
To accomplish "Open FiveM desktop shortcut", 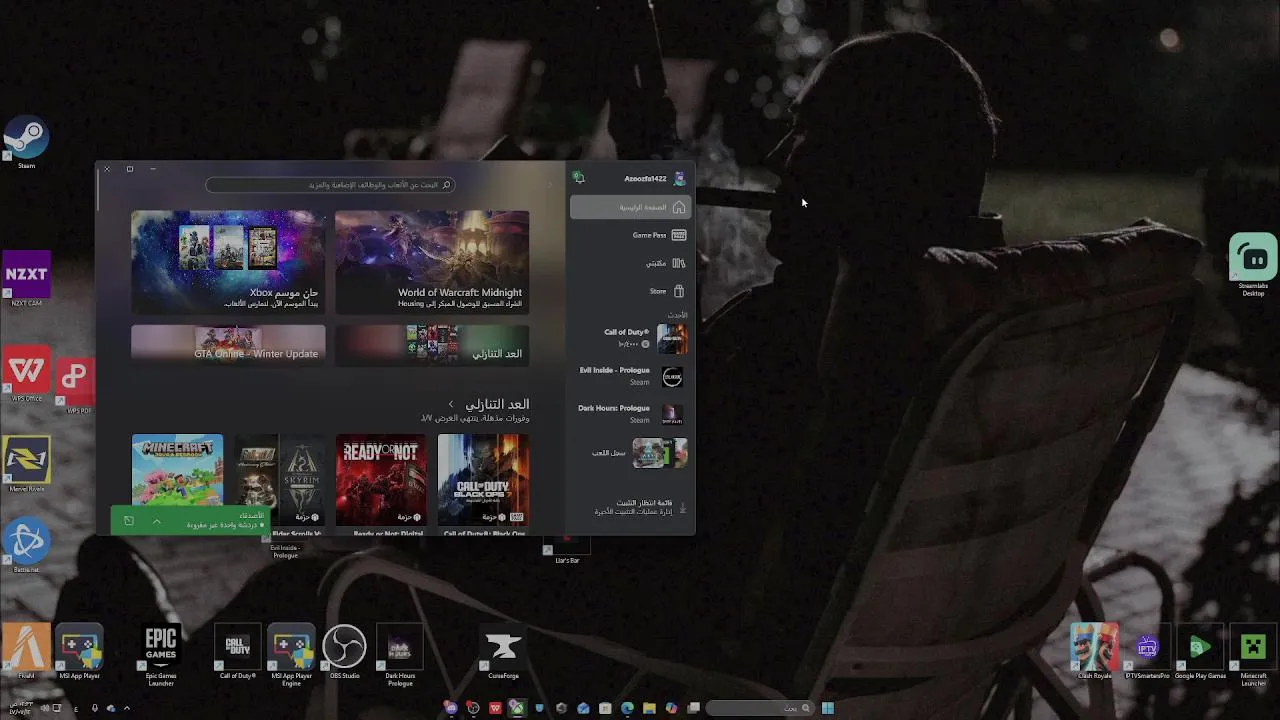I will click(27, 652).
